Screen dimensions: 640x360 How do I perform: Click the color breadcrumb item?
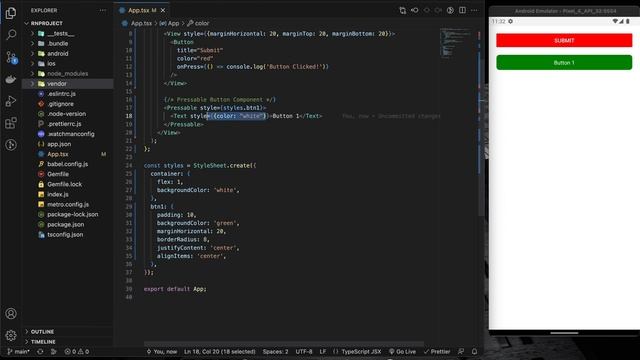(x=198, y=23)
